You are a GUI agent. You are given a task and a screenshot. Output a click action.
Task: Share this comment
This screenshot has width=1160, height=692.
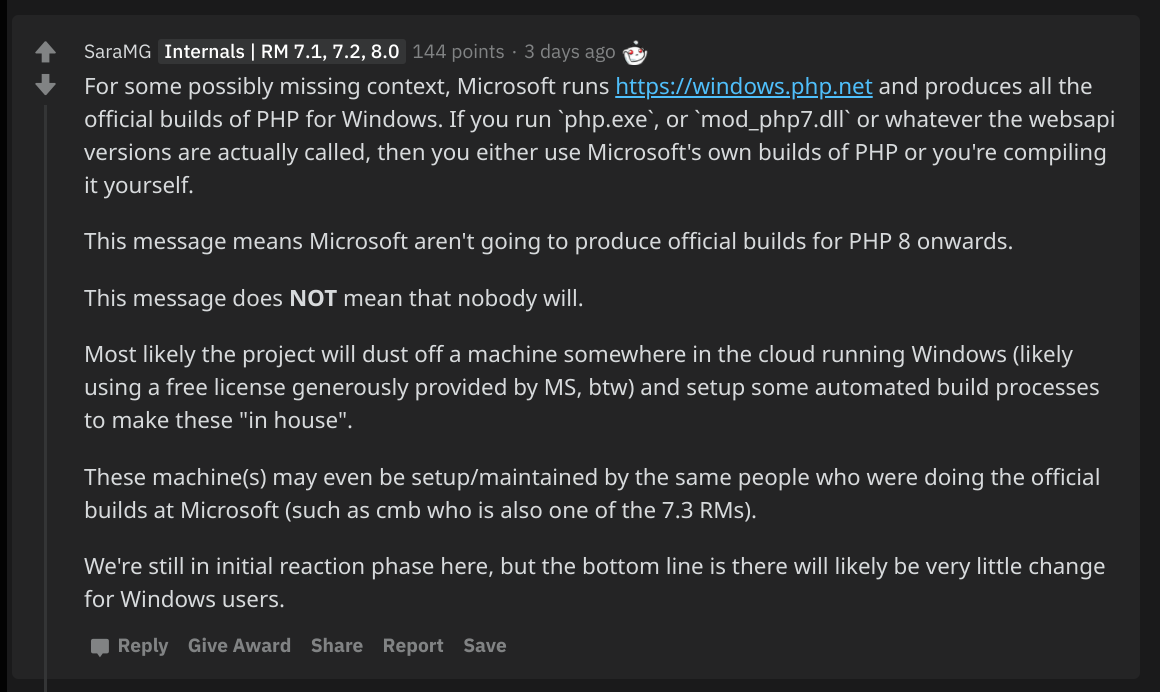(336, 646)
